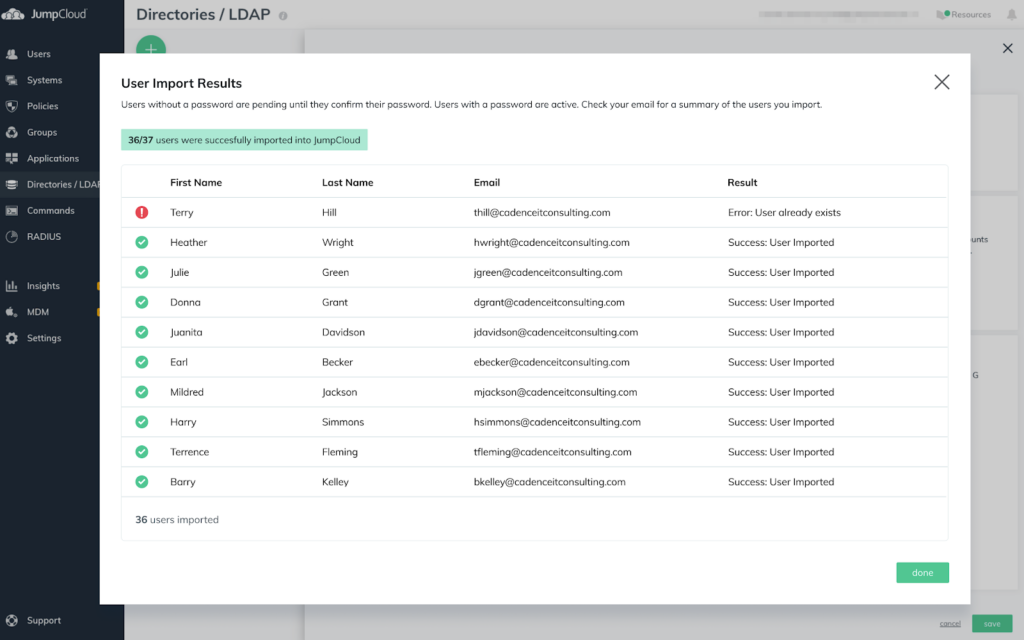Click the green checkmark beside Heather Wright

pyautogui.click(x=142, y=243)
